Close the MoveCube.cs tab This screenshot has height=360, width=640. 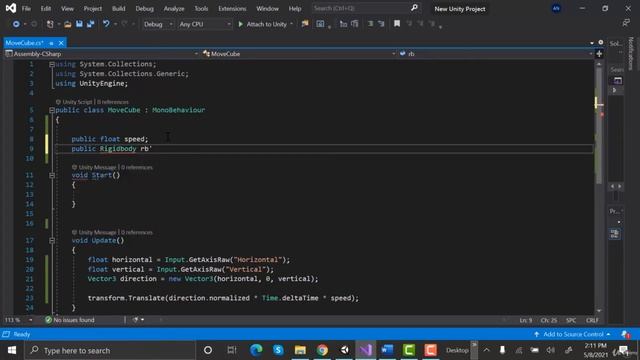[x=61, y=43]
